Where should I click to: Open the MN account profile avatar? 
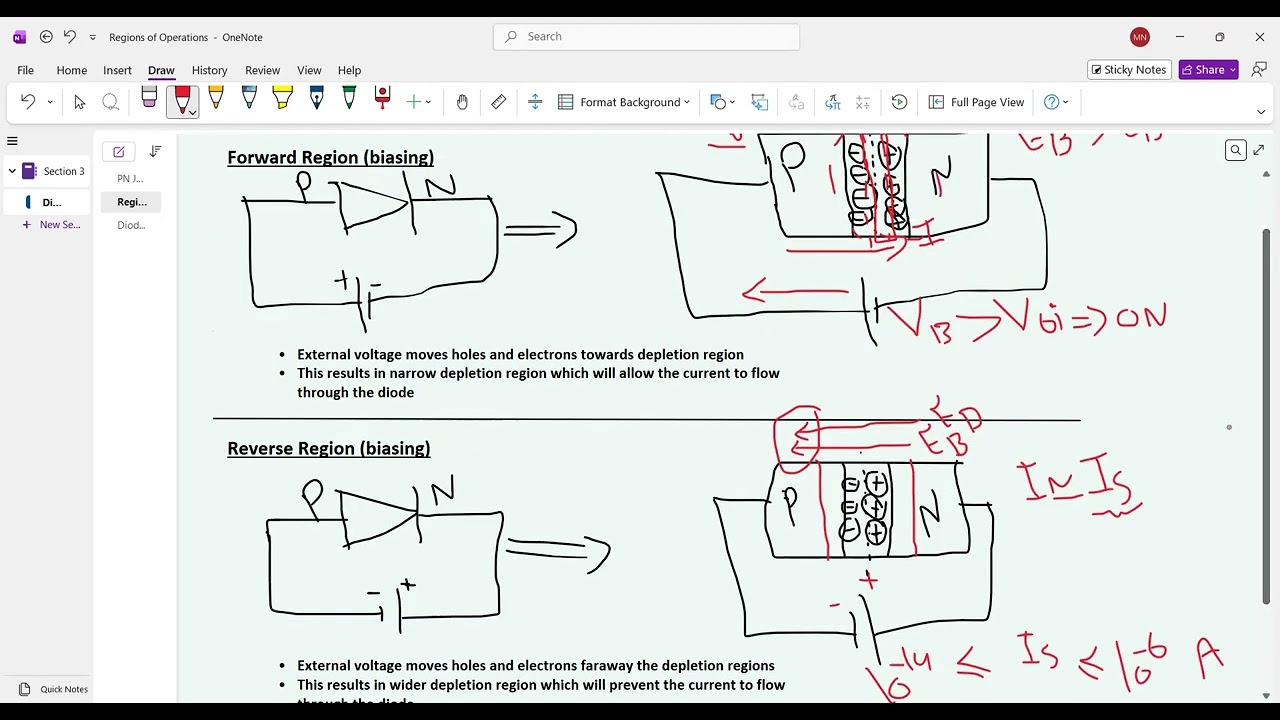point(1140,37)
